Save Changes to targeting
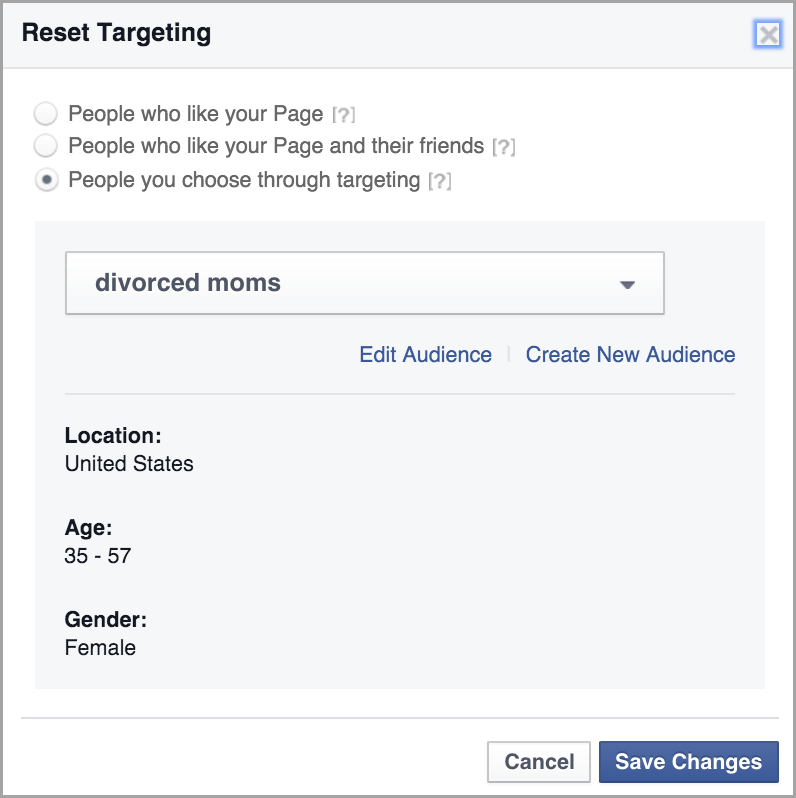796x798 pixels. pyautogui.click(x=689, y=762)
